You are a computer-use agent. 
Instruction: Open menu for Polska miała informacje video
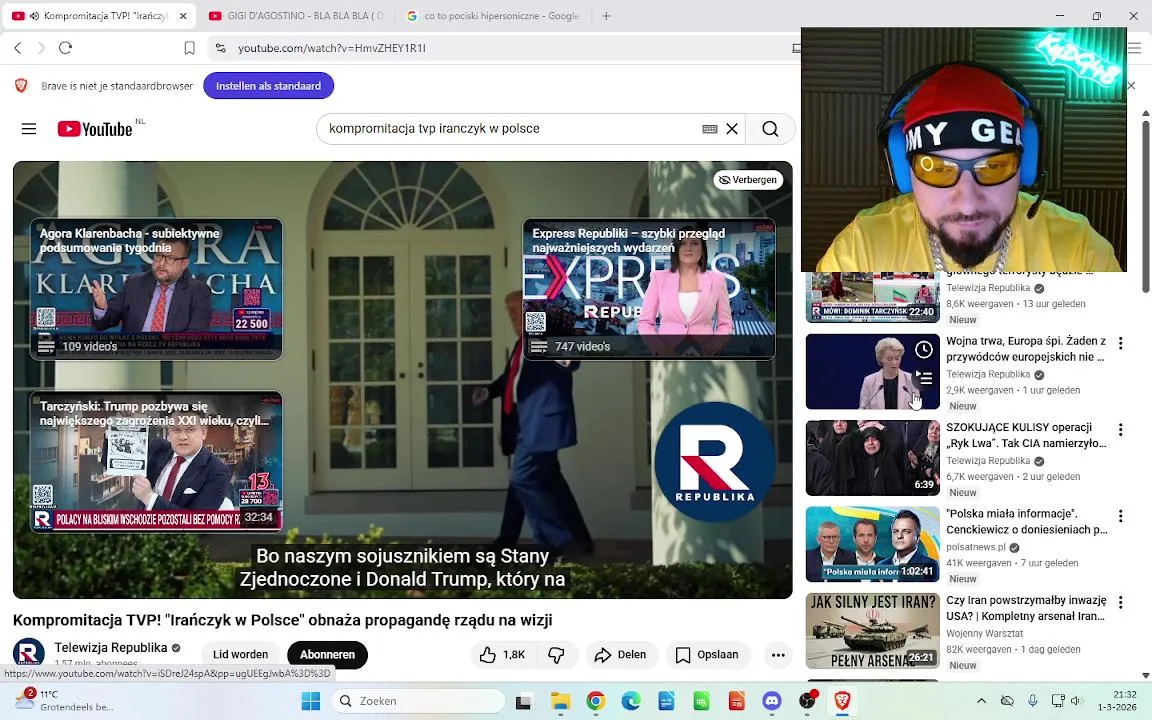click(x=1120, y=516)
